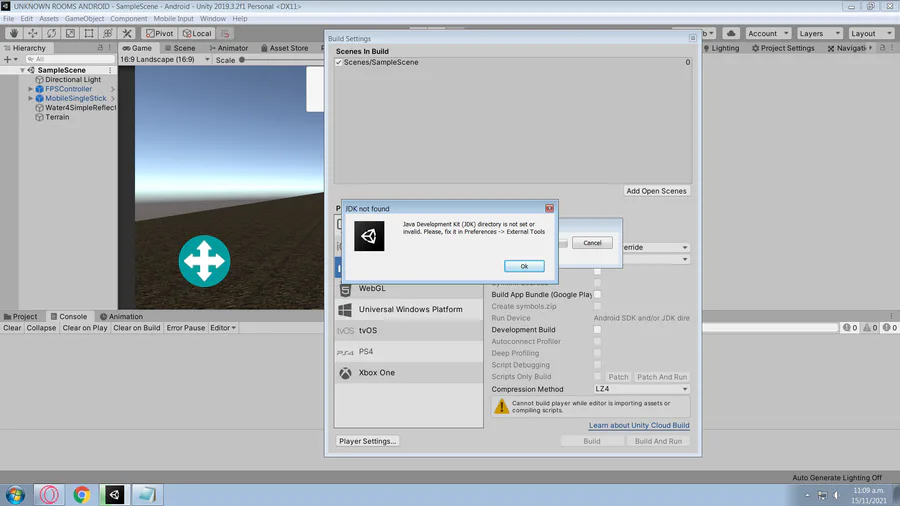Toggle Error Pause in Console

pyautogui.click(x=185, y=328)
